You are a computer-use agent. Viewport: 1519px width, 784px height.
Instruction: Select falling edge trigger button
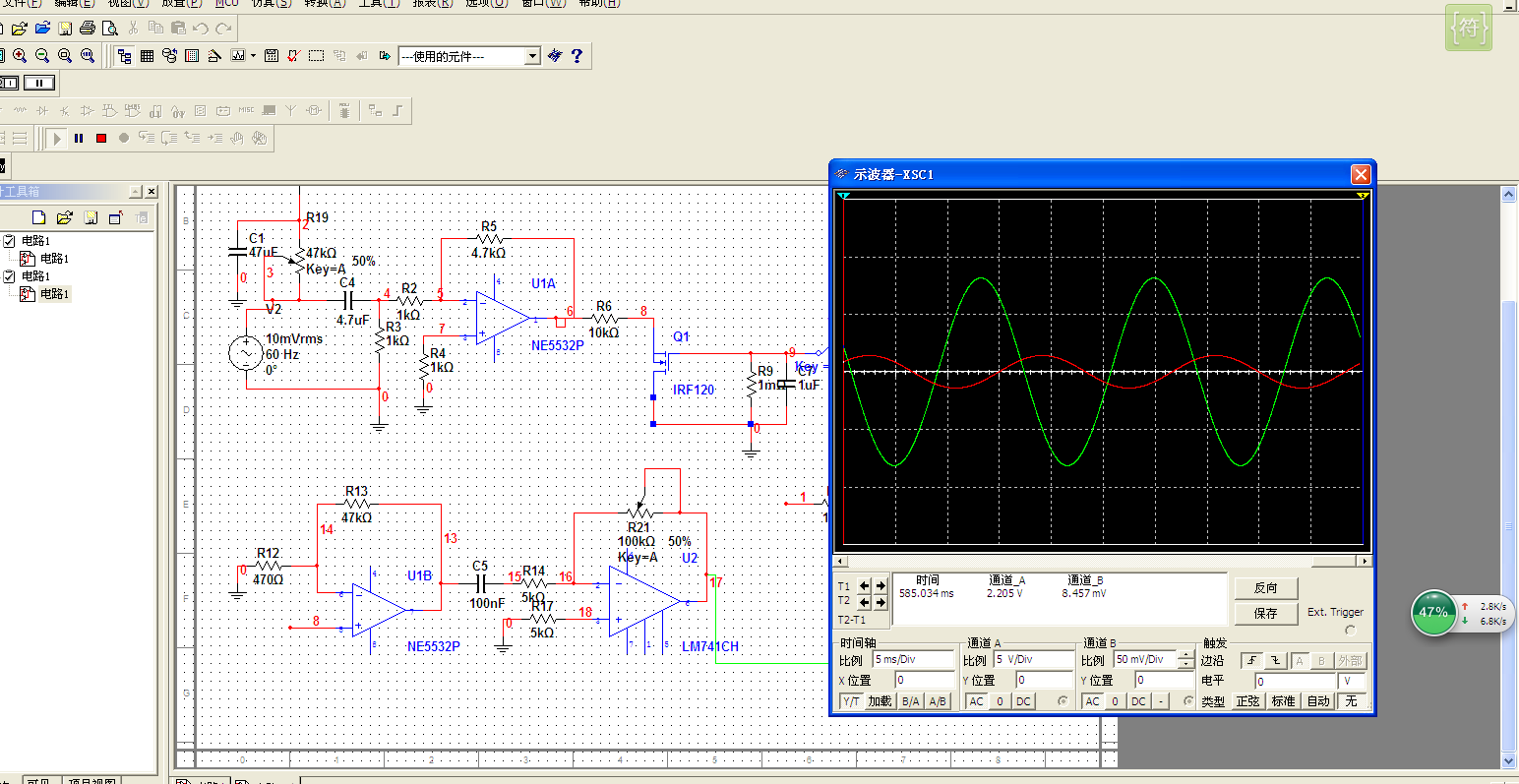point(1275,661)
